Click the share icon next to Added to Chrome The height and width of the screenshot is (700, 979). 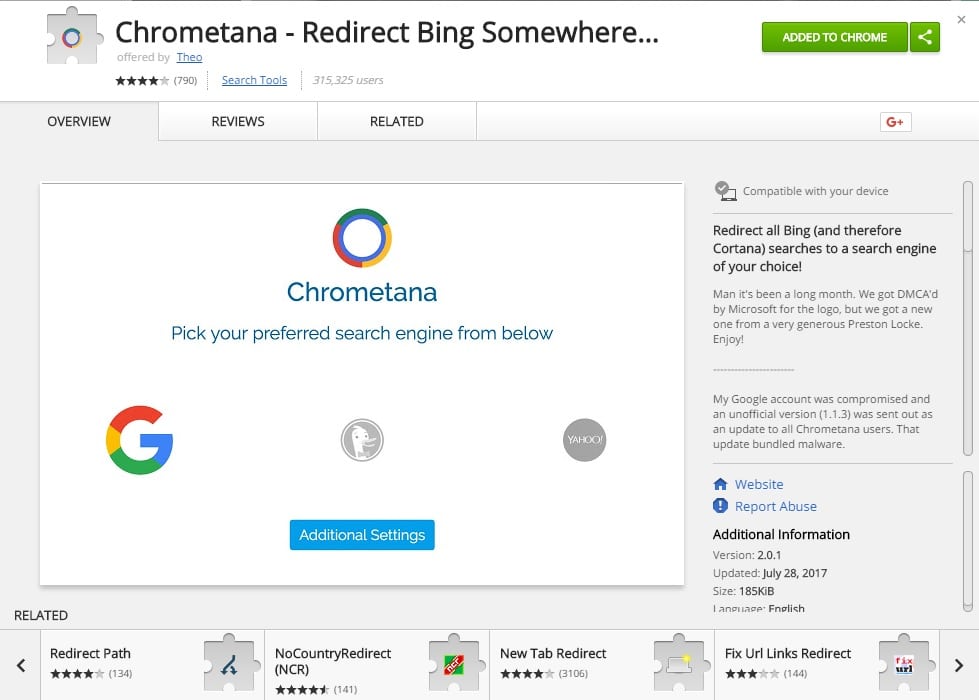[x=925, y=37]
